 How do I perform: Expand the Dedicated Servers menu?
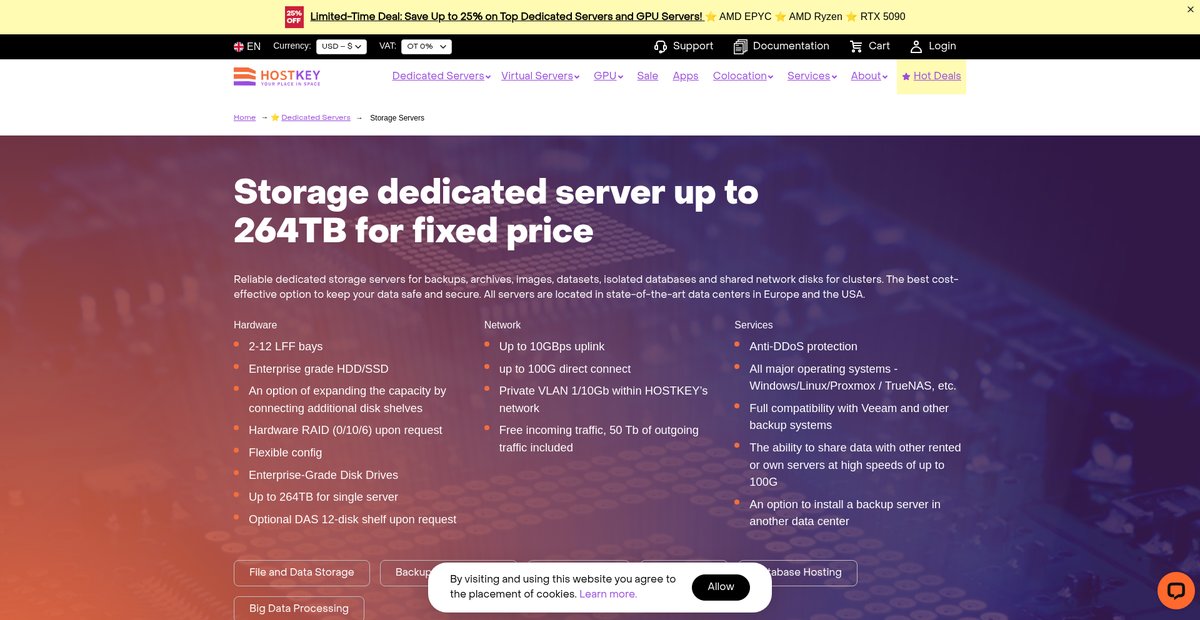click(x=441, y=76)
